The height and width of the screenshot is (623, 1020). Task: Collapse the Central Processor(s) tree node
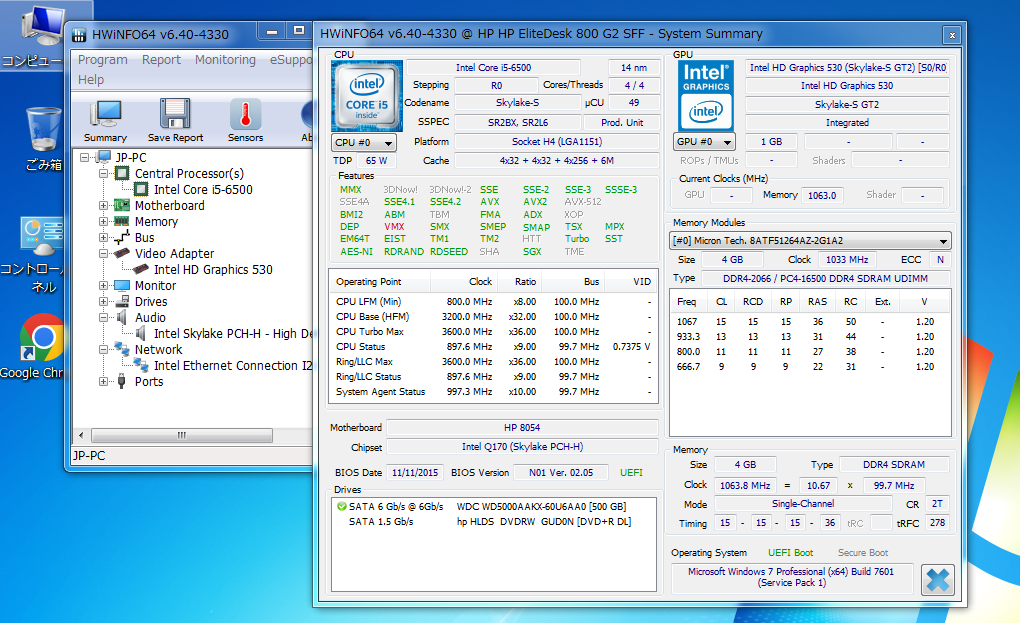click(104, 174)
